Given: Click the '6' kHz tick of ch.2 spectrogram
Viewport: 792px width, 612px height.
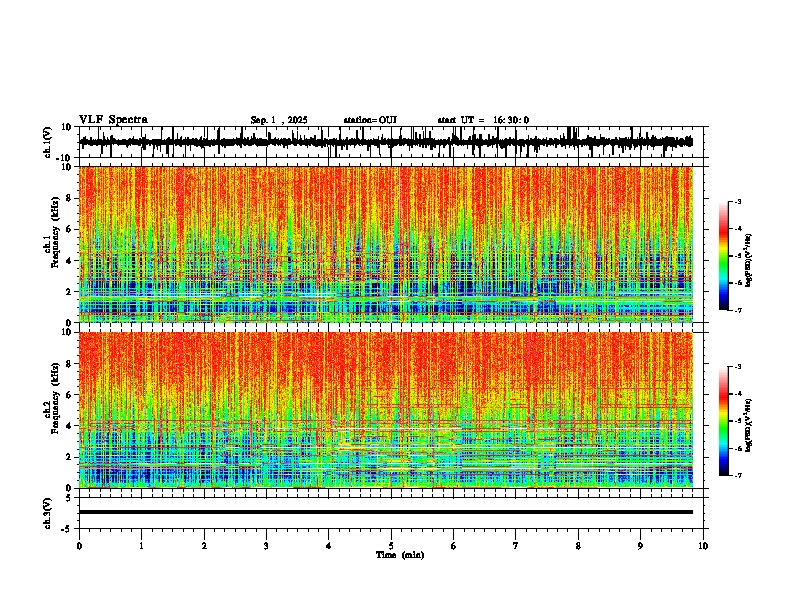Looking at the screenshot, I should (70, 395).
